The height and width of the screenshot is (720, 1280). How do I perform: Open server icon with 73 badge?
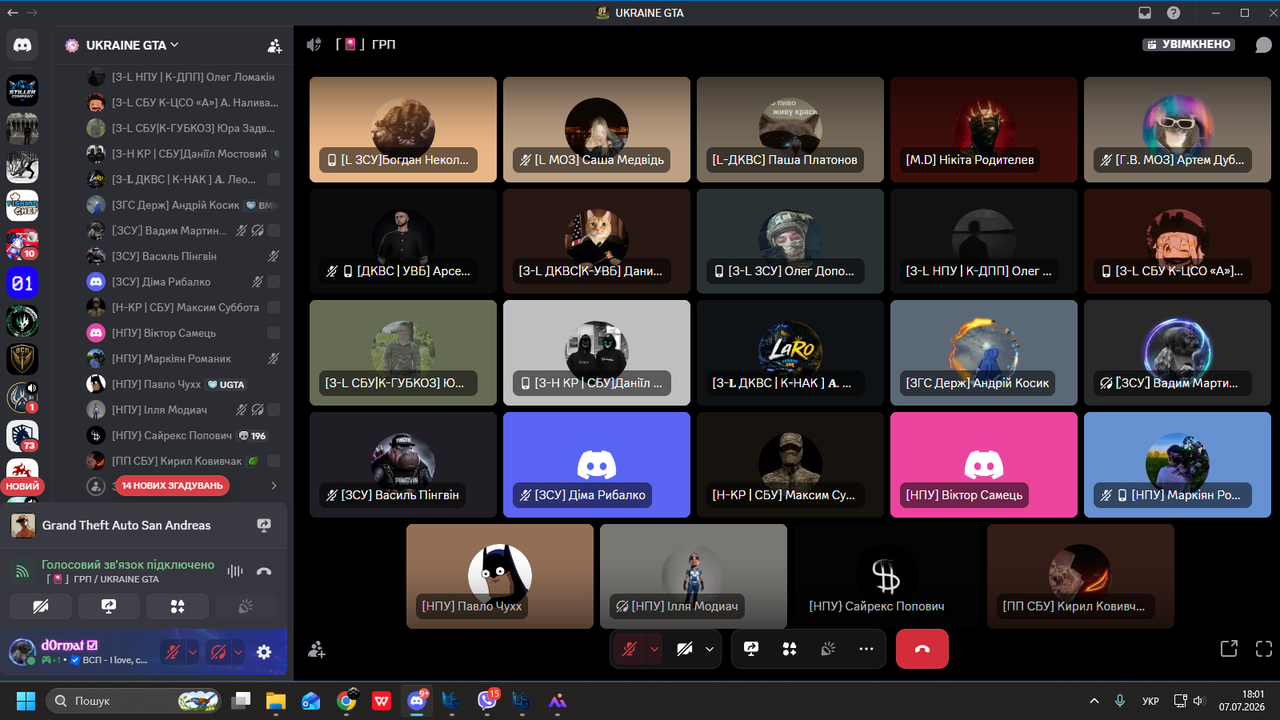[x=22, y=435]
